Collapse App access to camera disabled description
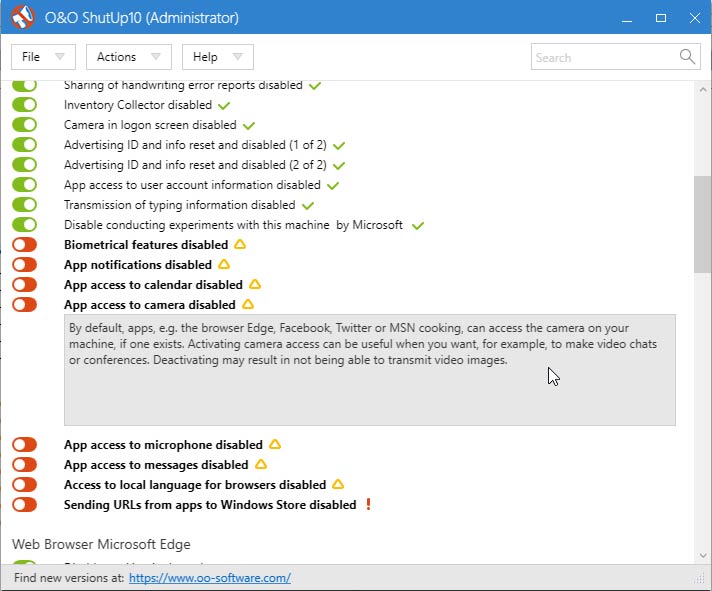712x591 pixels. [149, 305]
